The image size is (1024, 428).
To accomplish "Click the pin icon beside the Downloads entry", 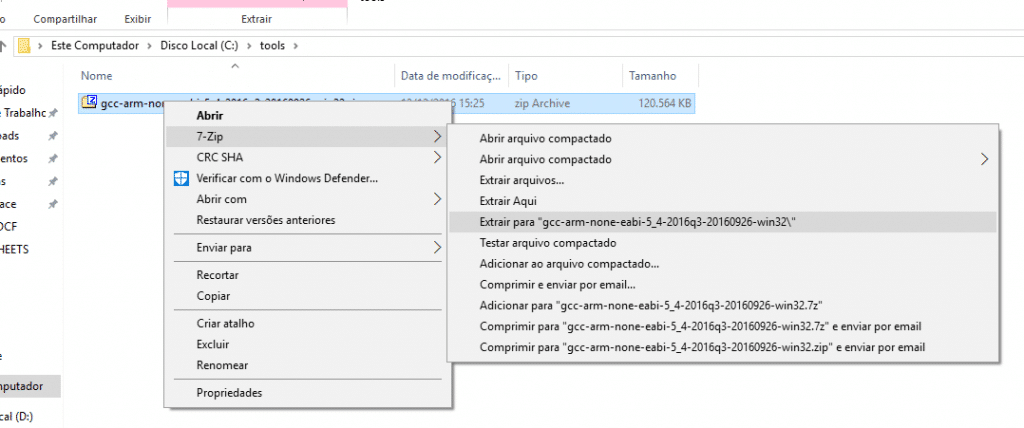I will tap(52, 135).
